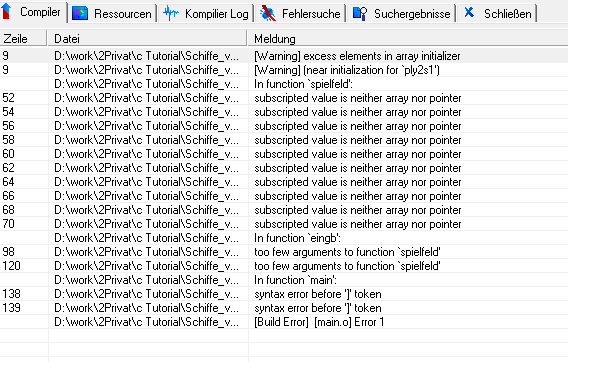The image size is (603, 381).
Task: Sort by the Zeile column header
Action: (x=23, y=38)
